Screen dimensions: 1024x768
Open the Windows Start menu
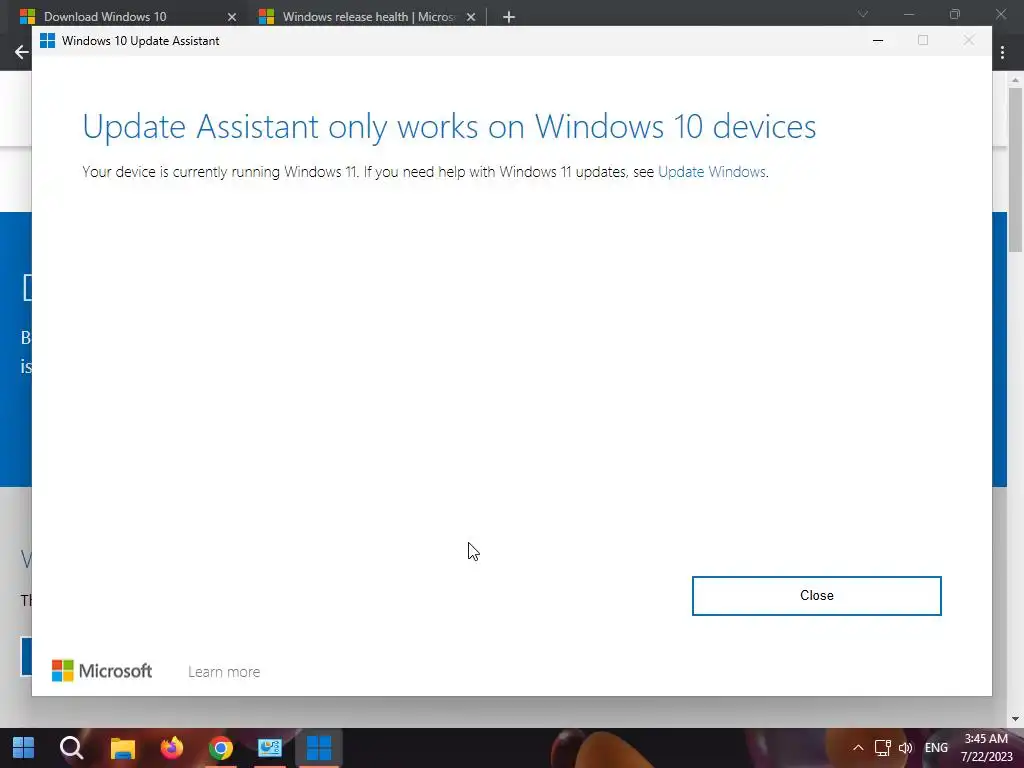pos(24,748)
